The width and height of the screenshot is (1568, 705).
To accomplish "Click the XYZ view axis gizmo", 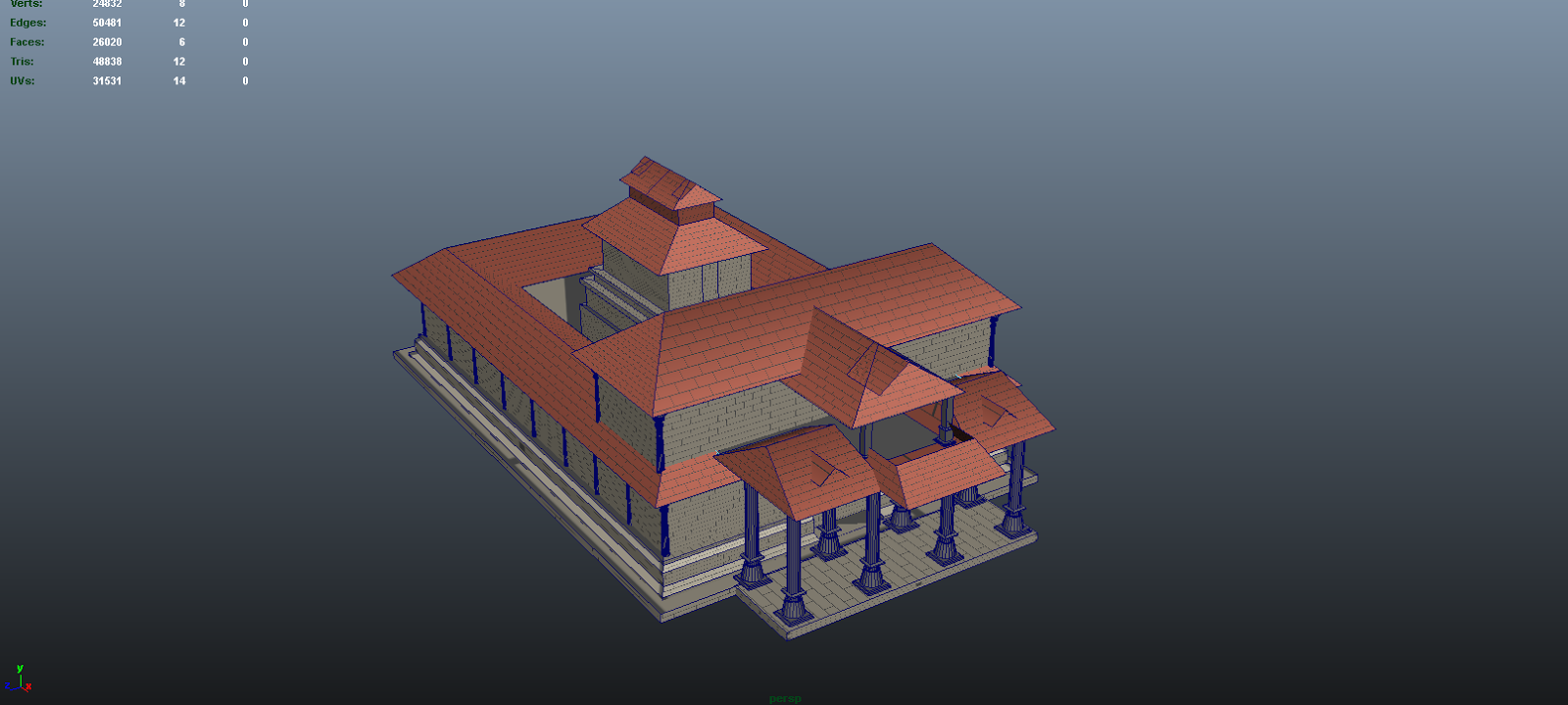I will pyautogui.click(x=19, y=679).
